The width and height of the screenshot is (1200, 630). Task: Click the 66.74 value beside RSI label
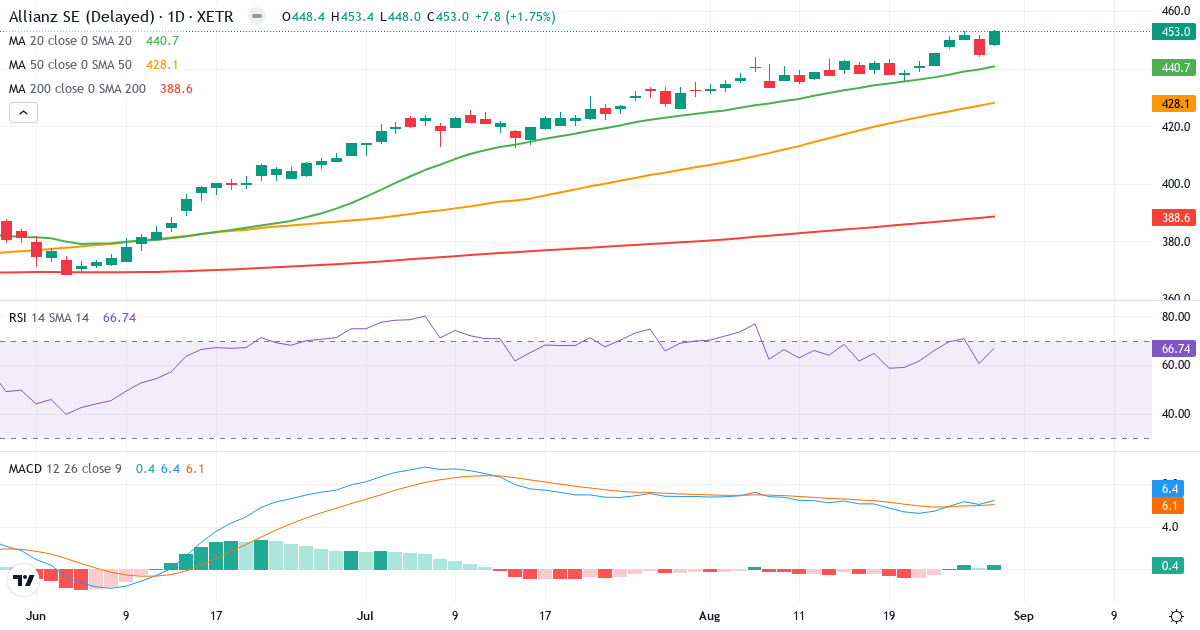pyautogui.click(x=119, y=317)
